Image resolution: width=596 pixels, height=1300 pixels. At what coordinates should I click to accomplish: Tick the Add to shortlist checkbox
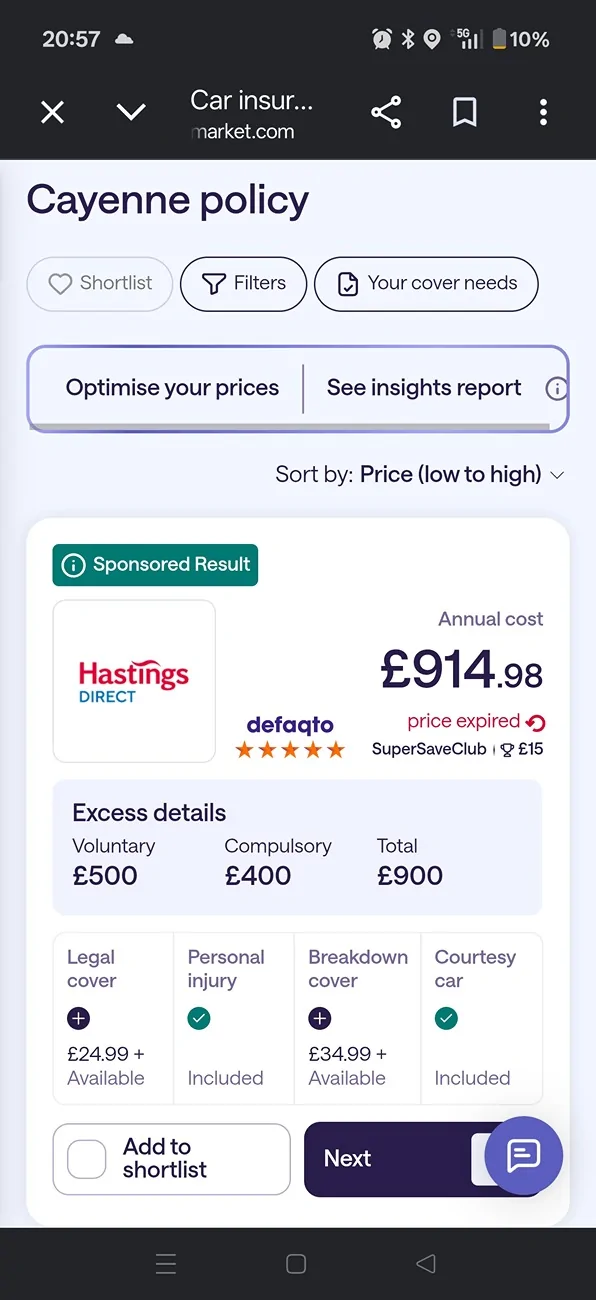(87, 1160)
